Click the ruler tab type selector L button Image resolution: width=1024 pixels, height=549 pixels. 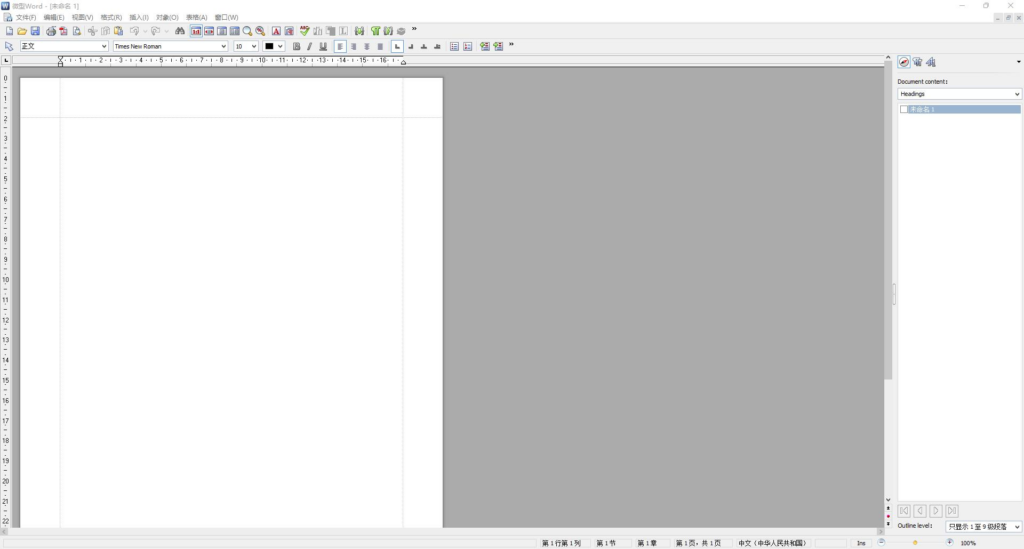pyautogui.click(x=6, y=61)
